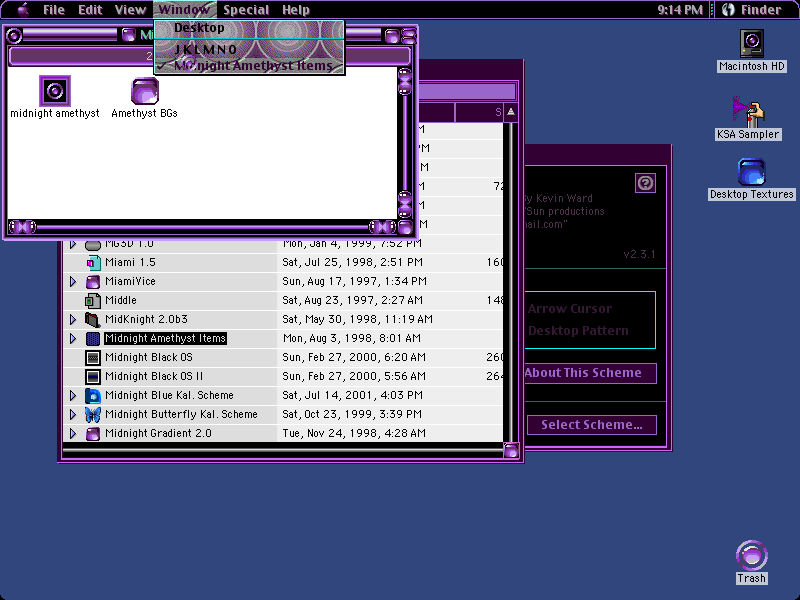Open the View menu
The image size is (800, 600).
tap(130, 10)
